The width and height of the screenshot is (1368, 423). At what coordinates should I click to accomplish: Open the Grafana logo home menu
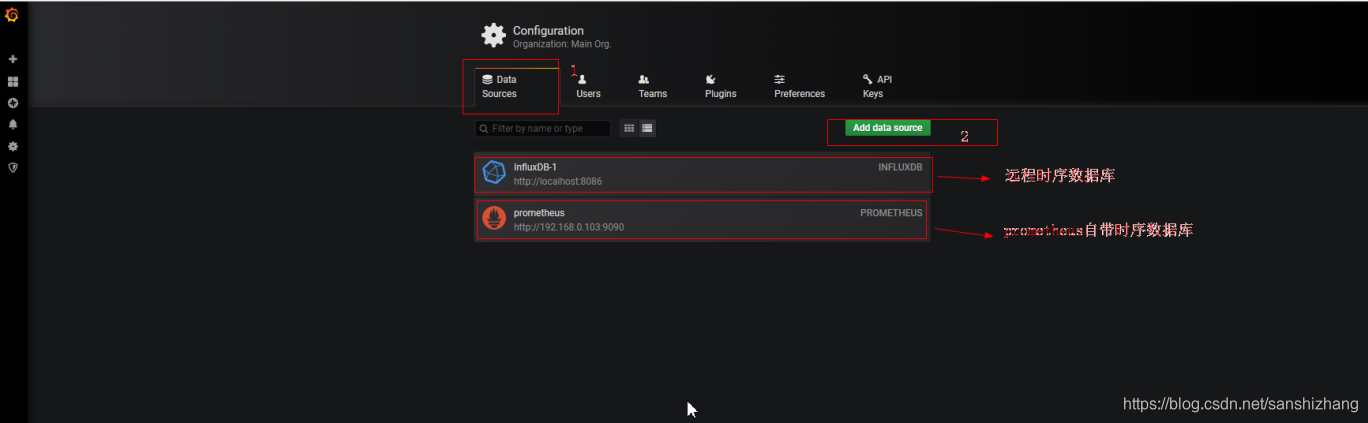pyautogui.click(x=12, y=15)
